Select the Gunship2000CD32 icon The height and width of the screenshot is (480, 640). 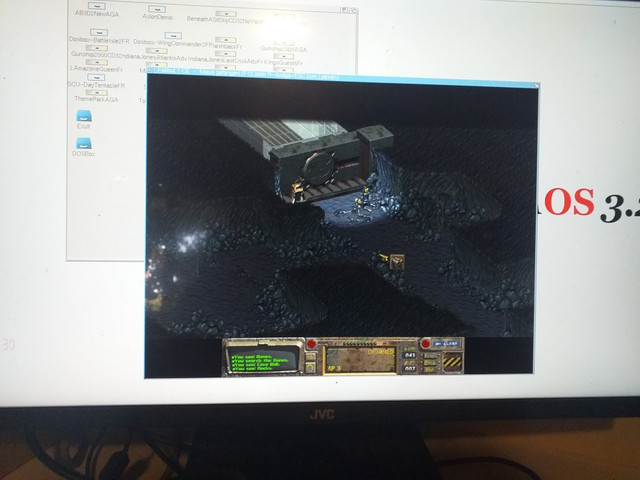pyautogui.click(x=97, y=51)
